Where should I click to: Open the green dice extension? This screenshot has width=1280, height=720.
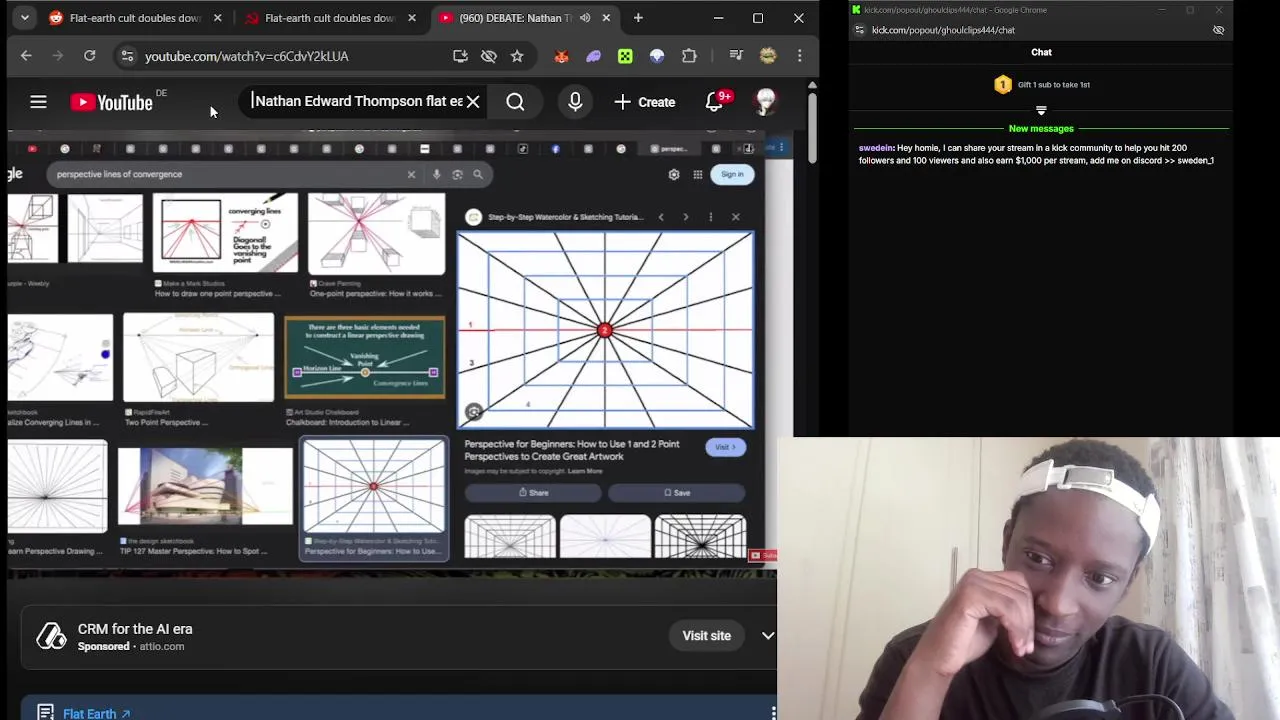(x=625, y=56)
